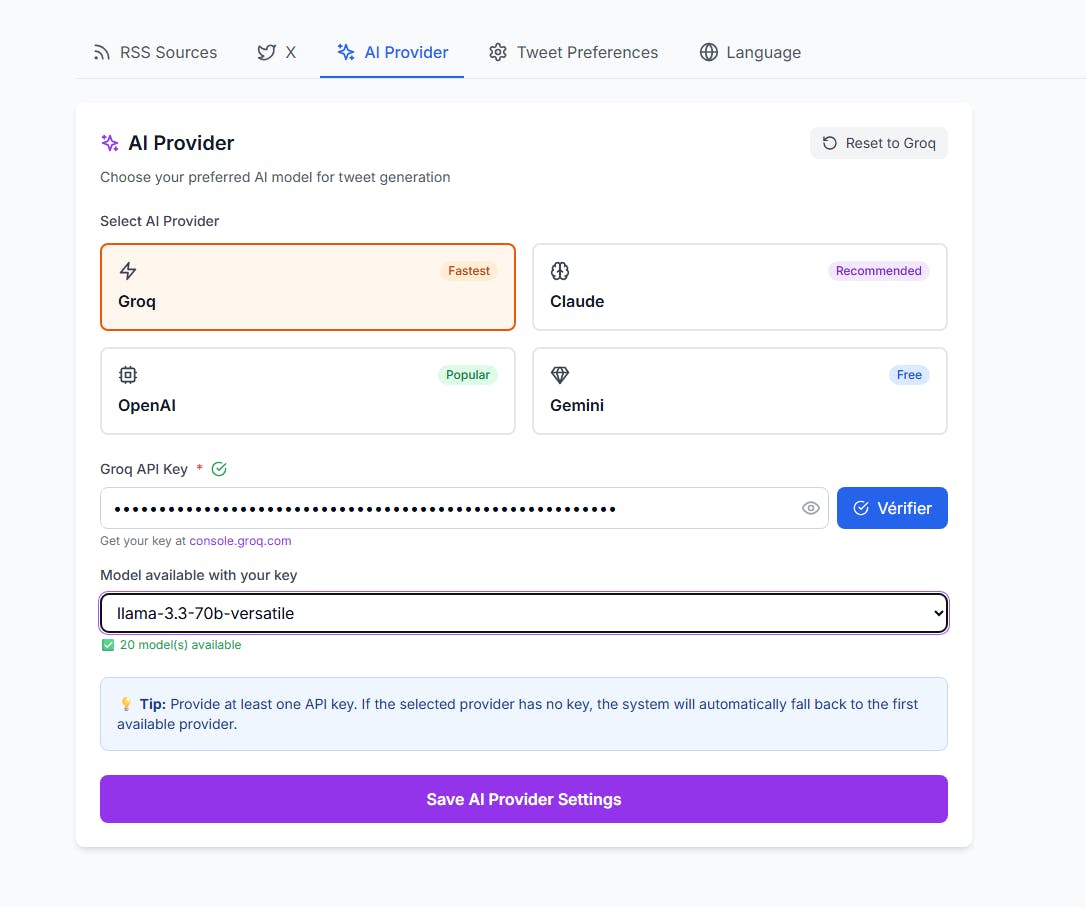Click the lightbulb tip icon

point(126,704)
